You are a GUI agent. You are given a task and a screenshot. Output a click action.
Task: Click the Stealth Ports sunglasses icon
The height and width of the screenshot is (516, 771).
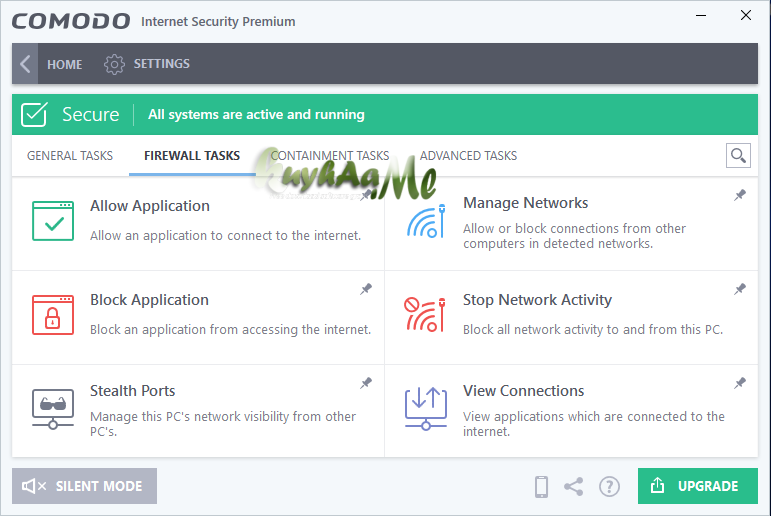(52, 407)
